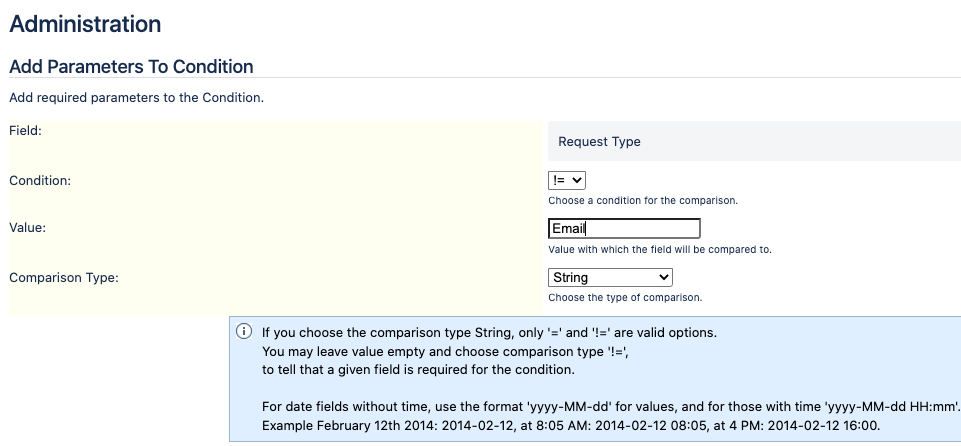Click the Administration page heading

tap(85, 24)
